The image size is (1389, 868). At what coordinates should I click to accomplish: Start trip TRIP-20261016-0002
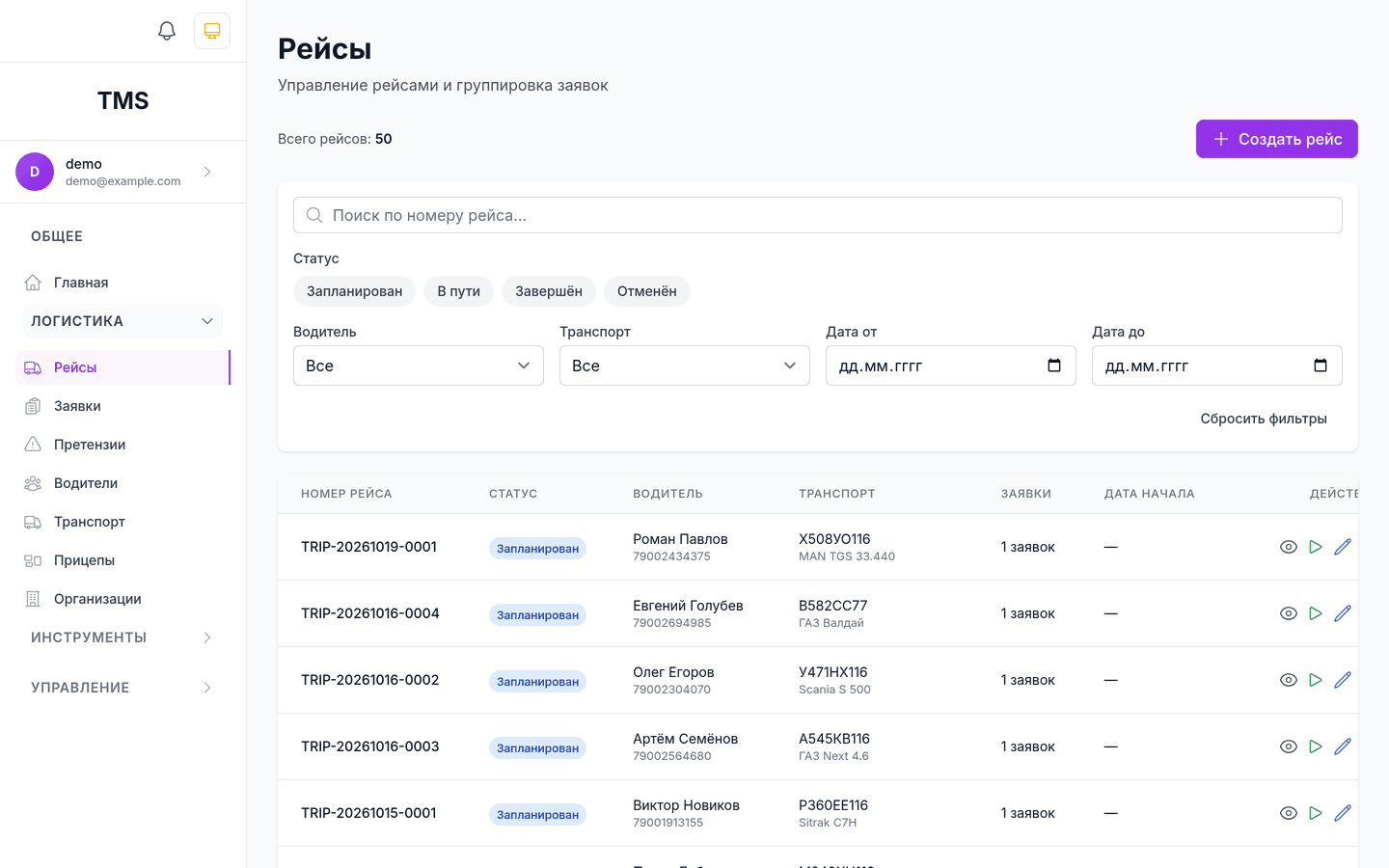(x=1316, y=680)
